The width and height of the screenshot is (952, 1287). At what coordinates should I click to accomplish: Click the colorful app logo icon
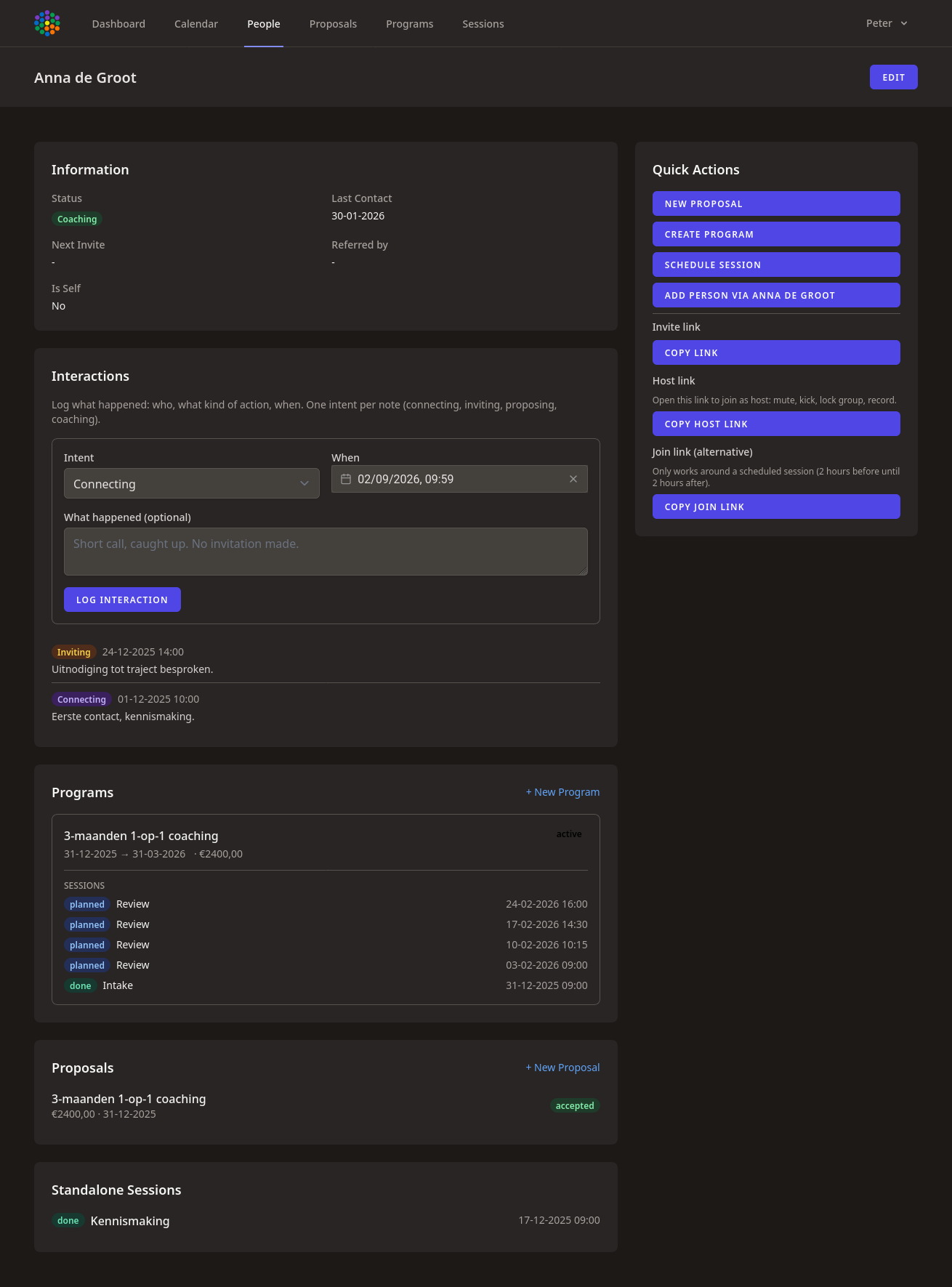click(47, 23)
